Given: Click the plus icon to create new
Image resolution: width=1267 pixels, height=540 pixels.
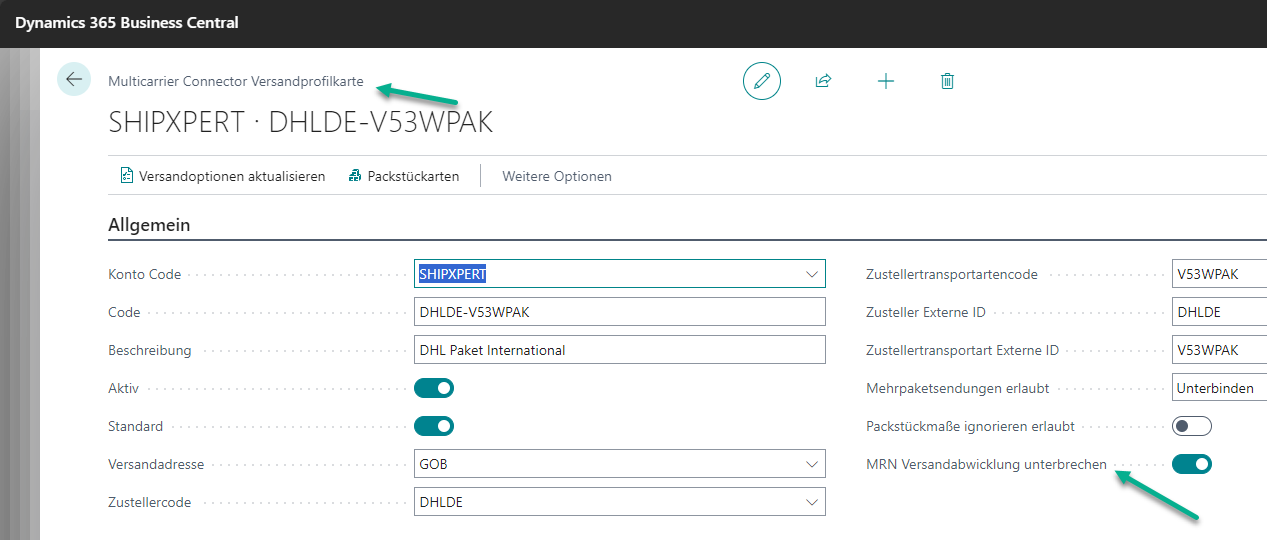Looking at the screenshot, I should pos(885,81).
